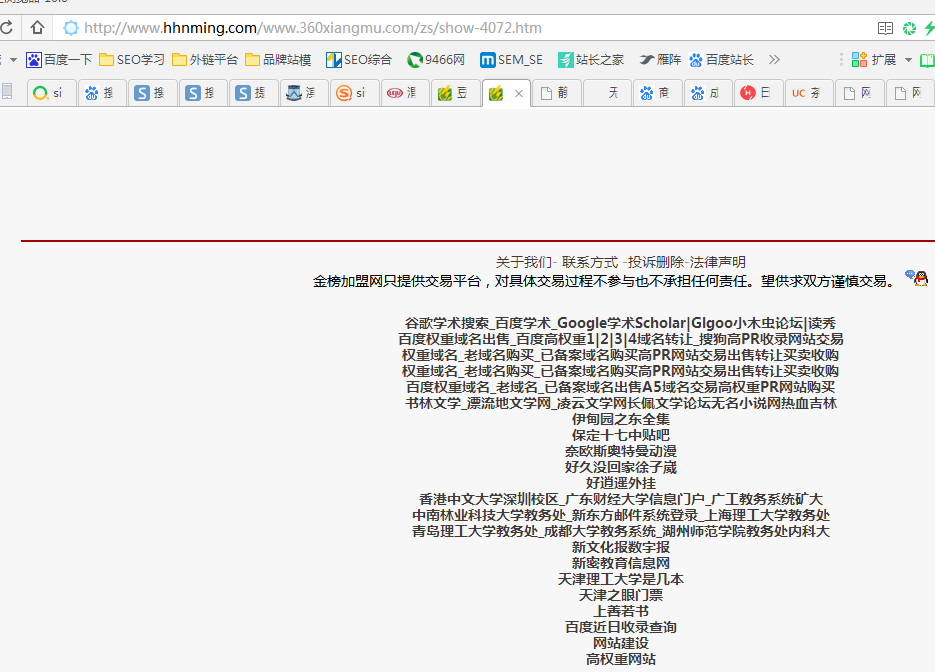Image resolution: width=935 pixels, height=672 pixels.
Task: Click the URL address bar field
Action: point(450,28)
